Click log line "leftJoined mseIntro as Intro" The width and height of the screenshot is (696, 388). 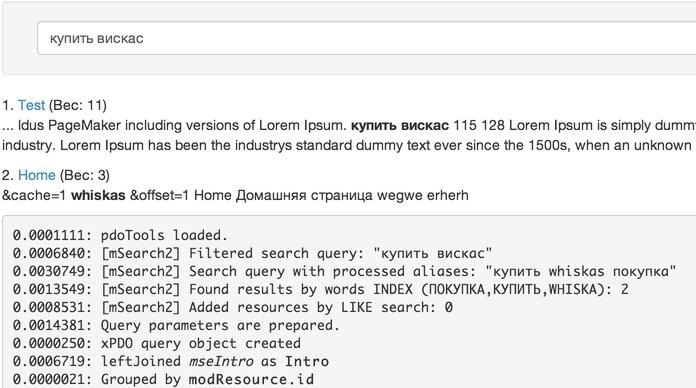coord(170,361)
